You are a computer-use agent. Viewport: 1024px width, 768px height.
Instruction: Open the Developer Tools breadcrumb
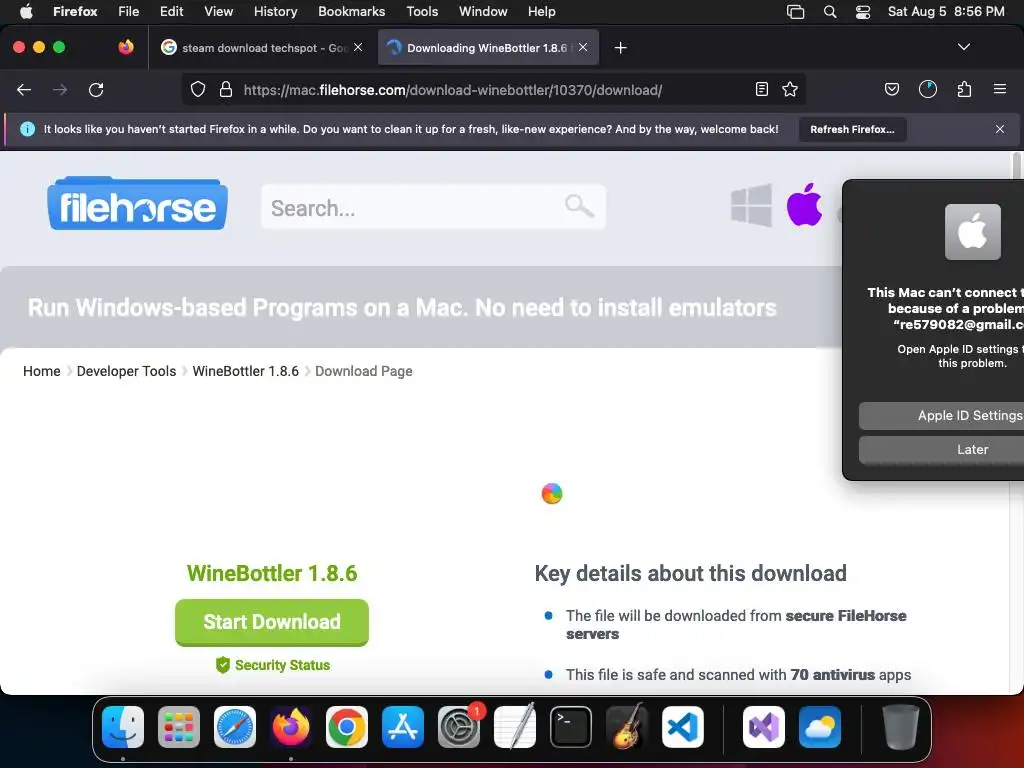tap(127, 371)
